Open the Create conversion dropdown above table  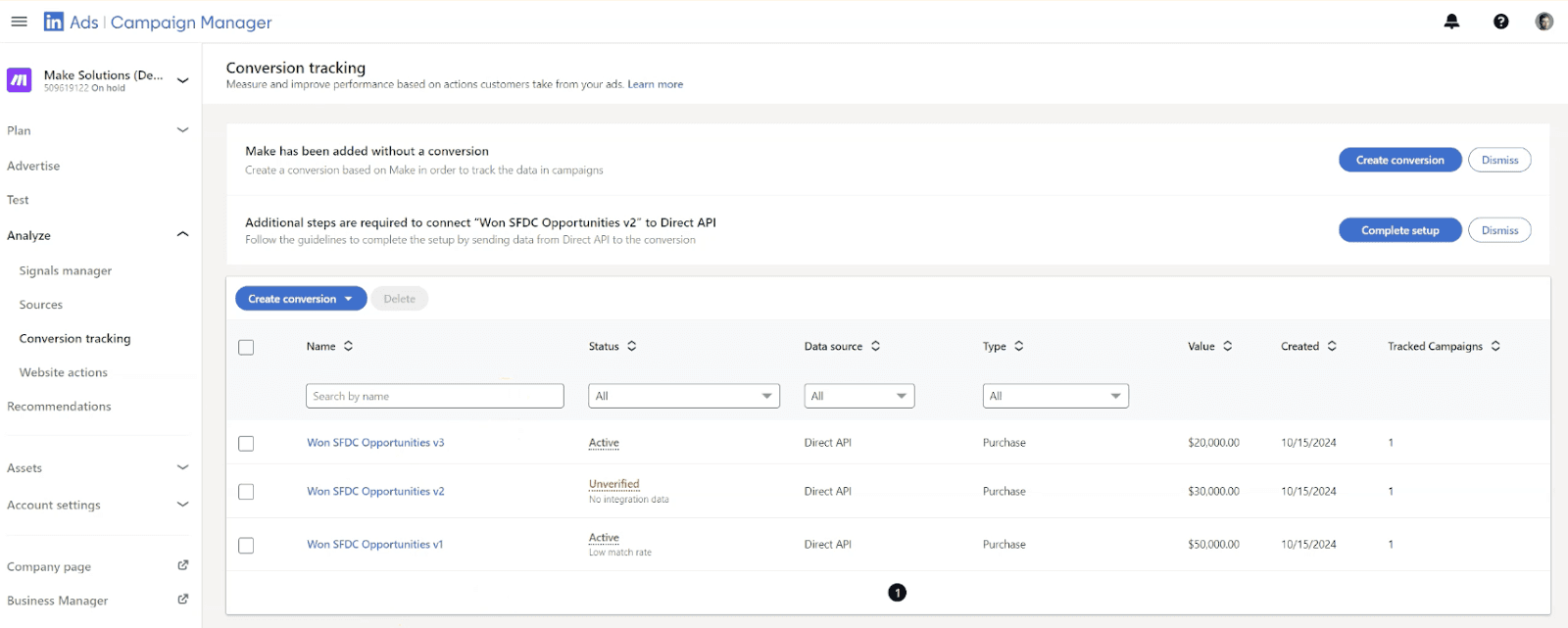click(x=301, y=299)
